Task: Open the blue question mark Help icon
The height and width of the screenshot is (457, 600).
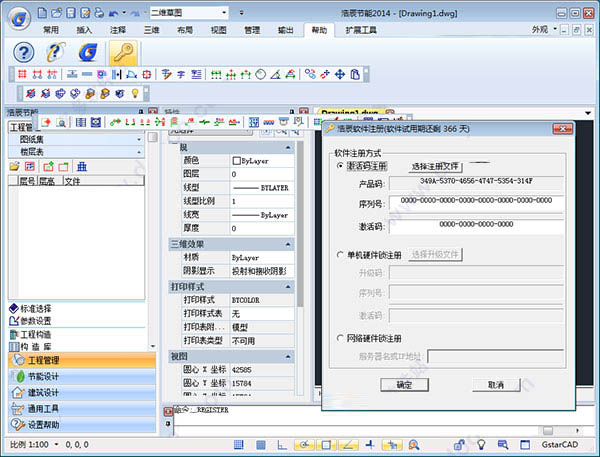Action: [24, 52]
